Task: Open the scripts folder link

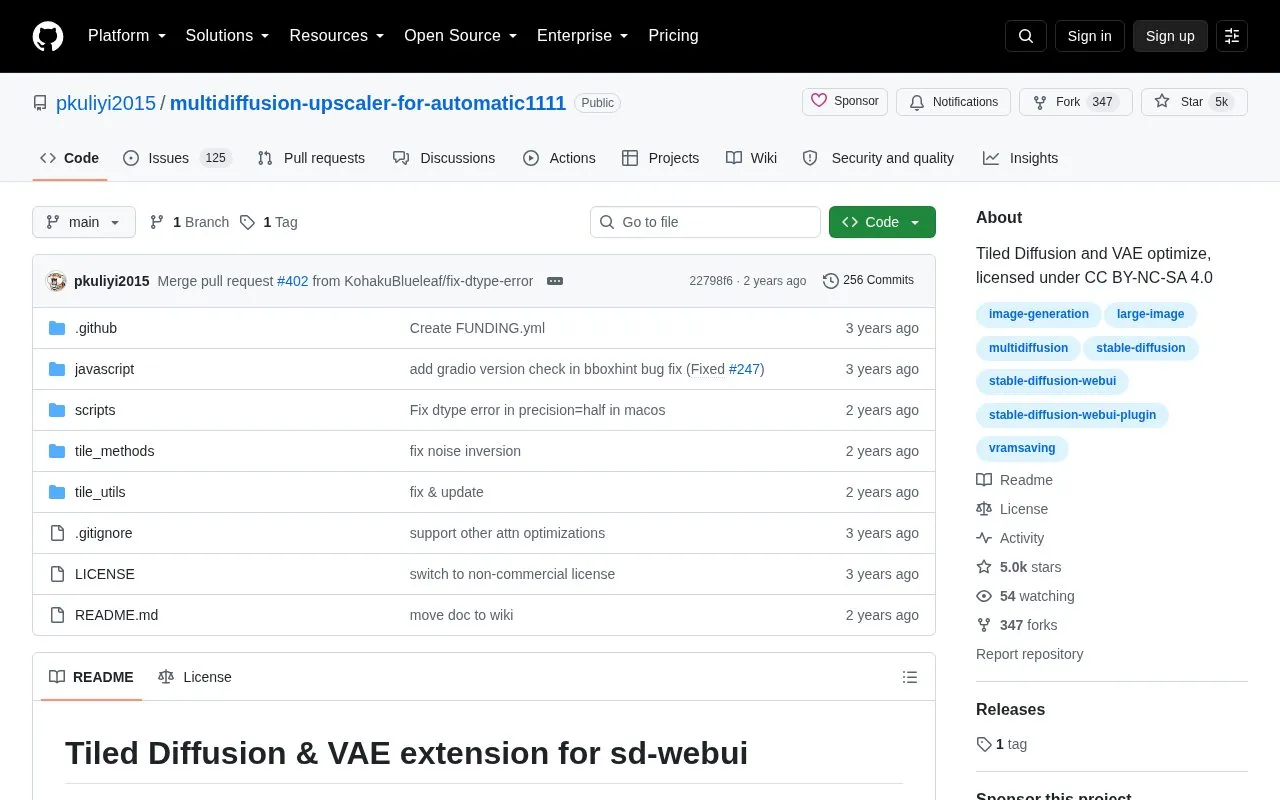Action: (95, 410)
